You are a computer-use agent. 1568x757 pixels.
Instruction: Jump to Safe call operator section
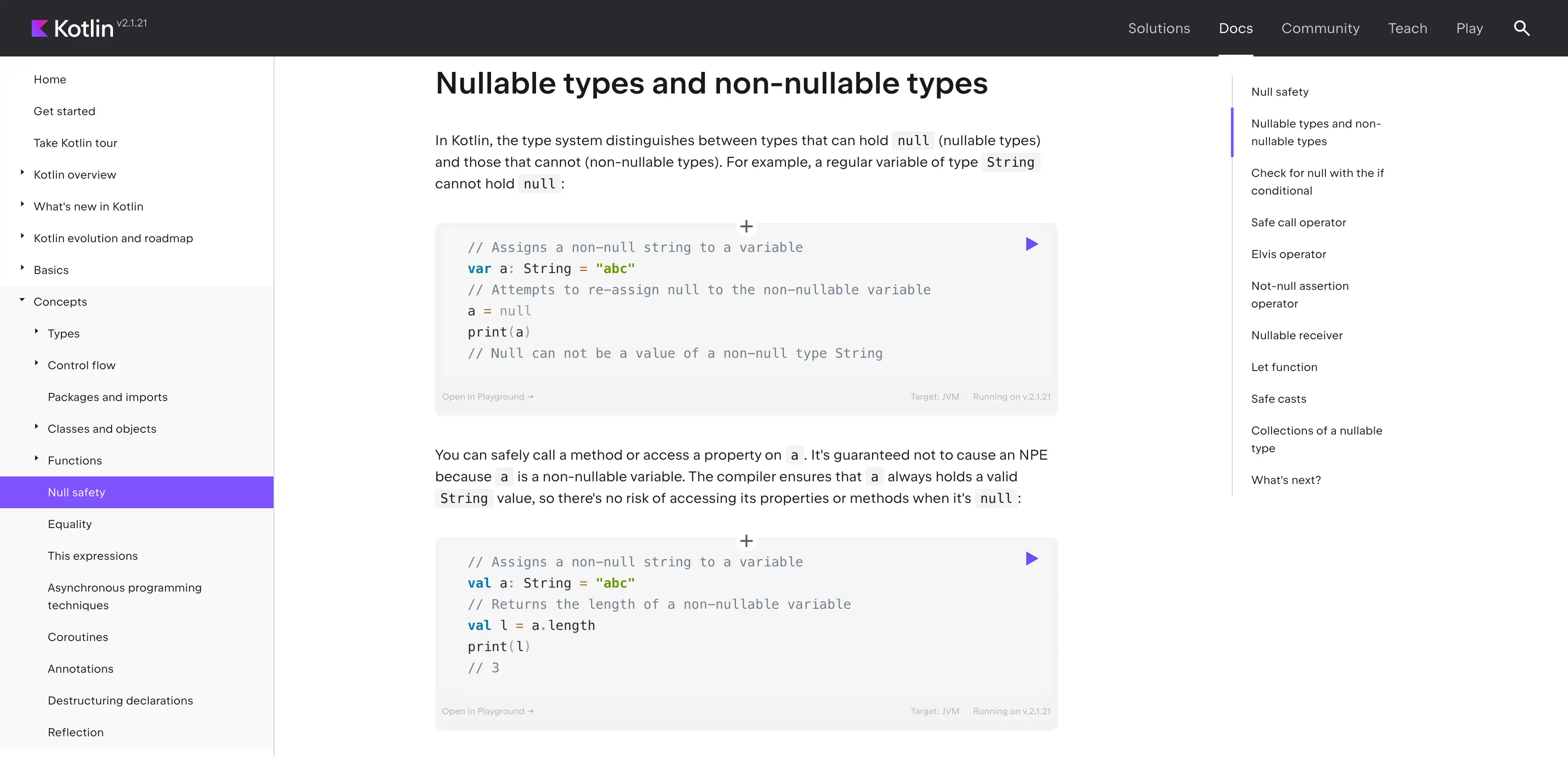(x=1298, y=223)
